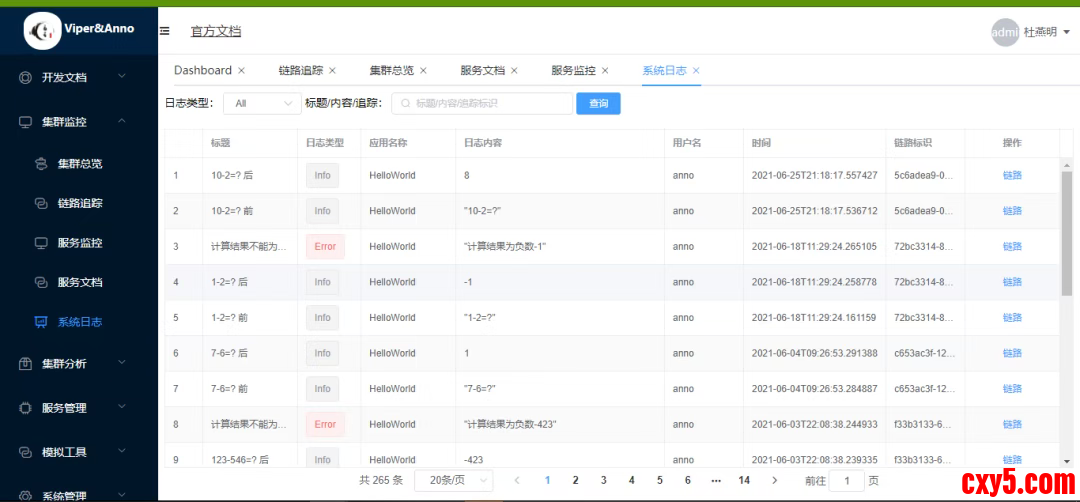The height and width of the screenshot is (502, 1080).
Task: Close the 系统日志 tab
Action: click(696, 71)
